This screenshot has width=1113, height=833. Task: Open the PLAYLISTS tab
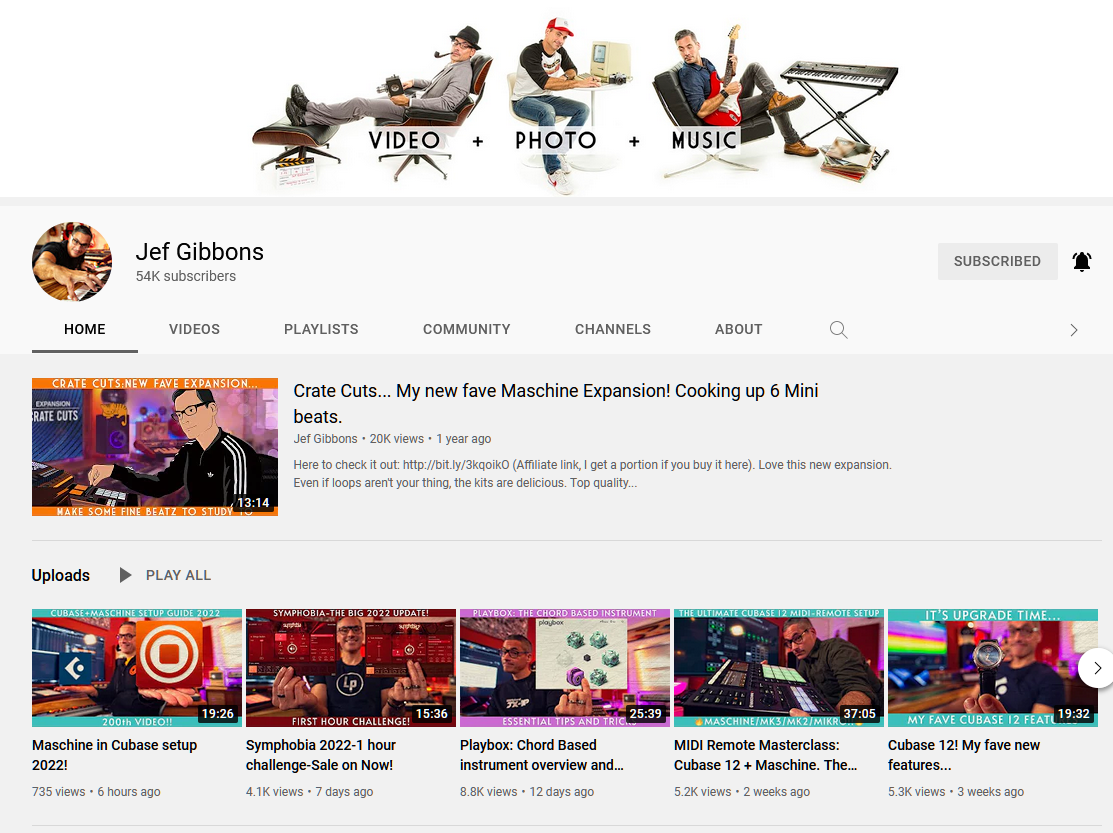[x=321, y=329]
